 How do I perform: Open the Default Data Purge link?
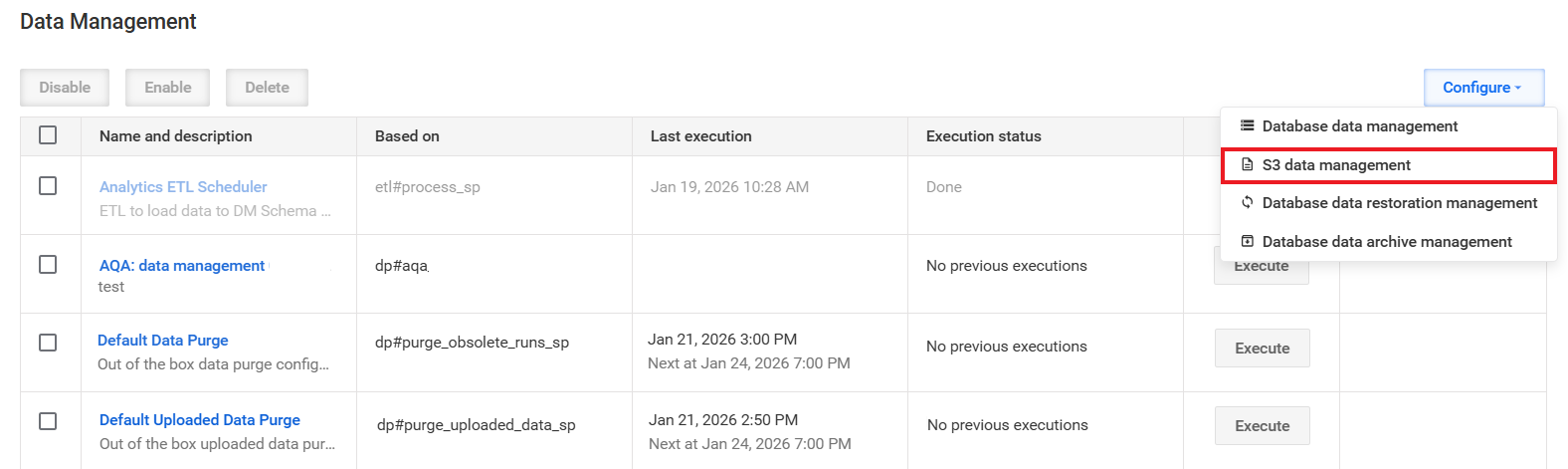(163, 340)
